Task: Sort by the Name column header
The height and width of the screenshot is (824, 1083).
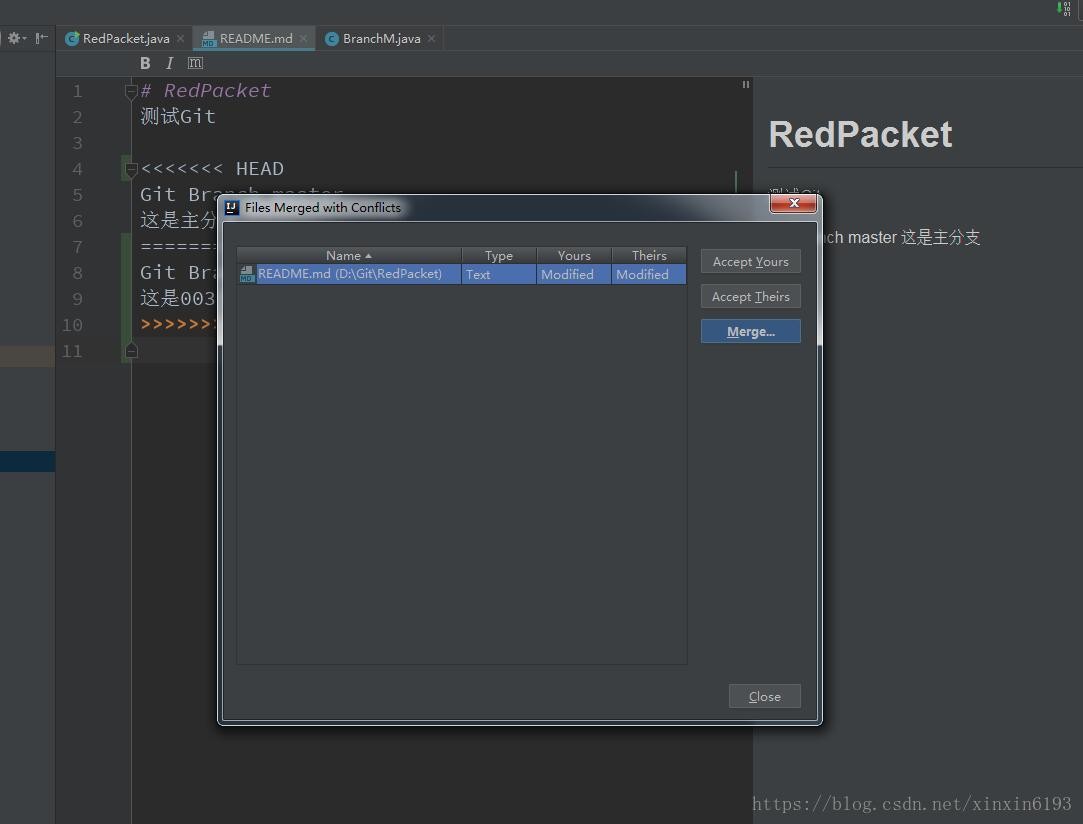Action: point(348,256)
